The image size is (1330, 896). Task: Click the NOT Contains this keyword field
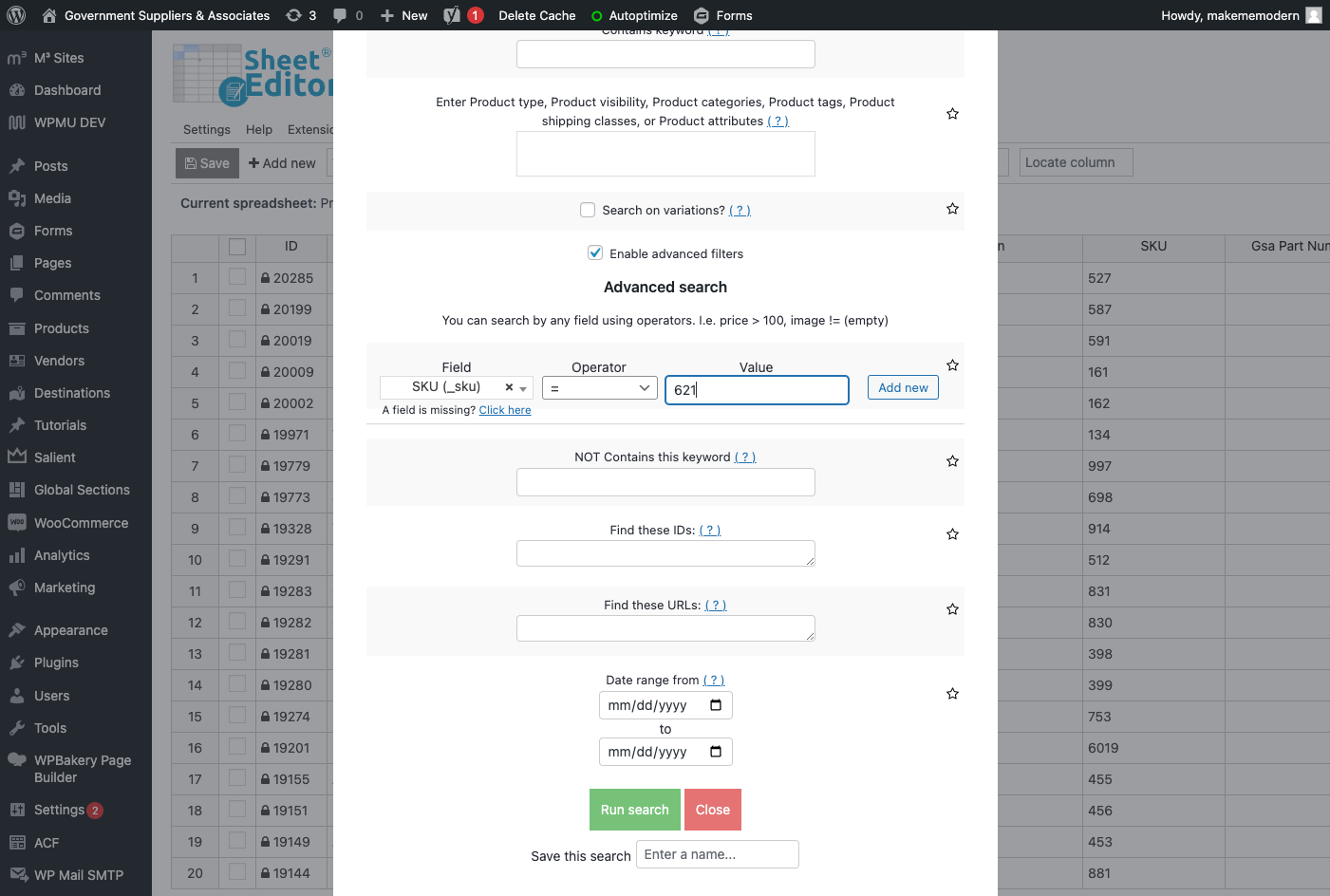[x=665, y=482]
